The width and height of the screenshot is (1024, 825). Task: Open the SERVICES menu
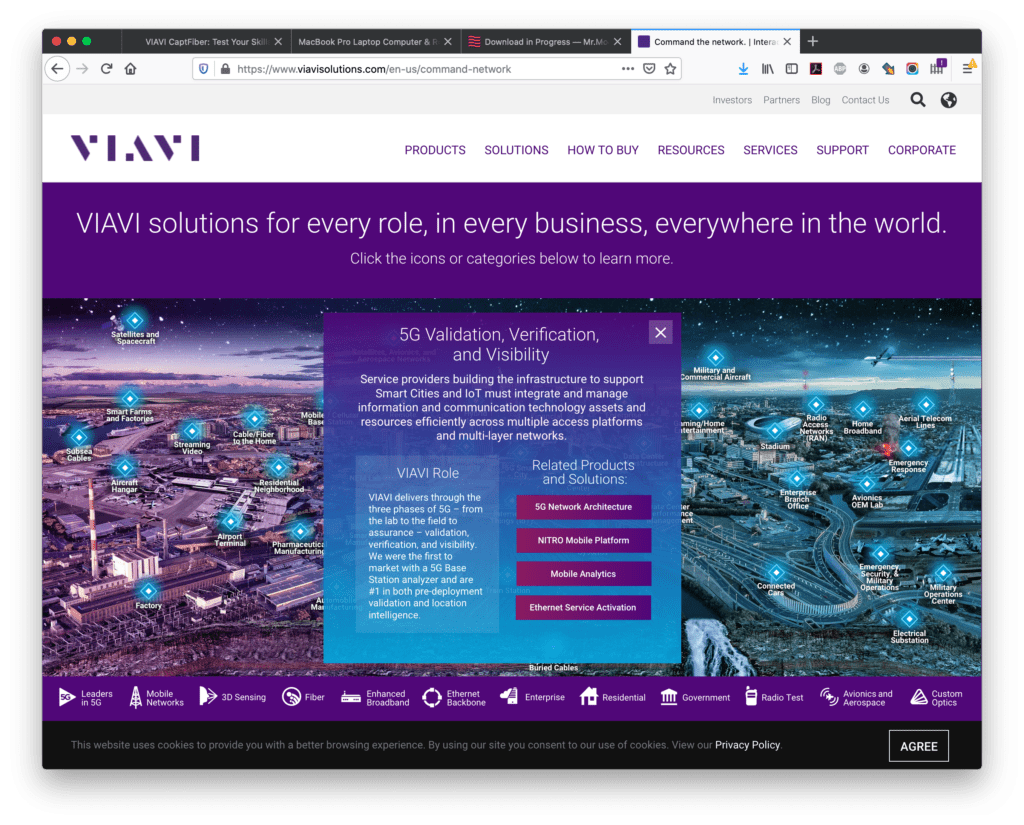[x=770, y=150]
